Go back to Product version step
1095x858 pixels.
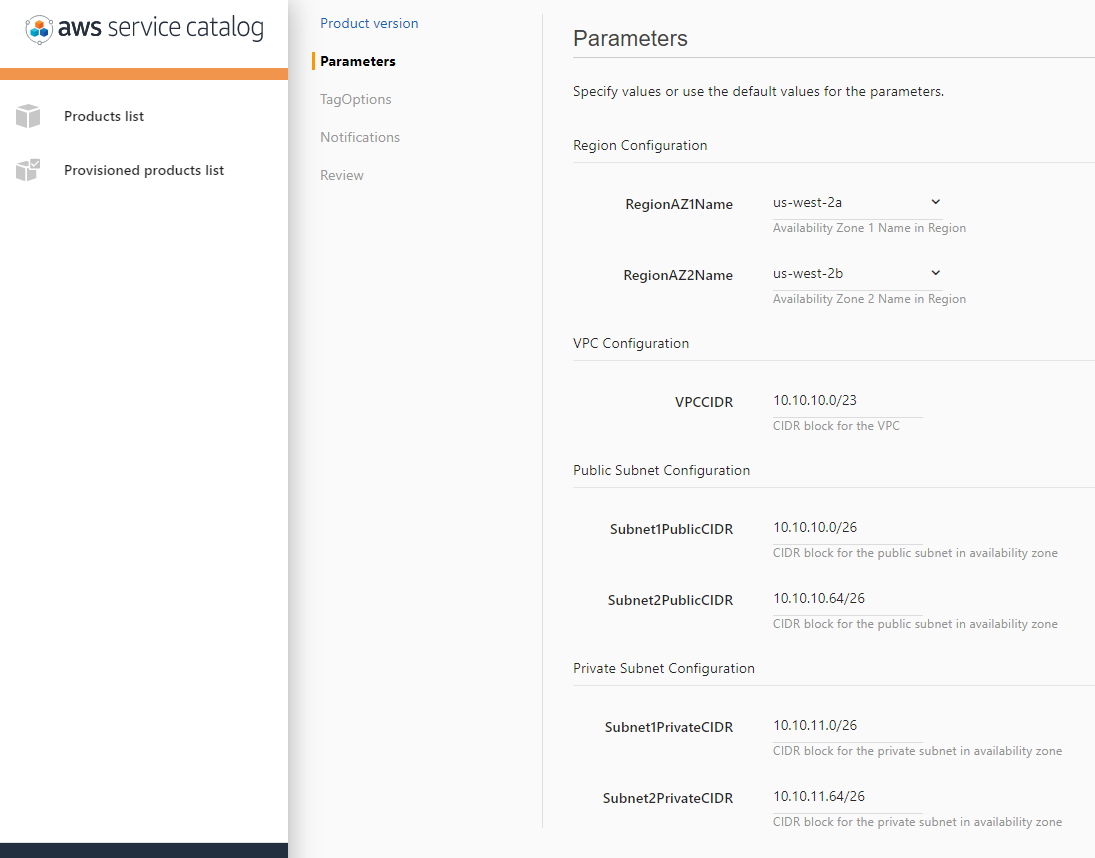pyautogui.click(x=369, y=23)
